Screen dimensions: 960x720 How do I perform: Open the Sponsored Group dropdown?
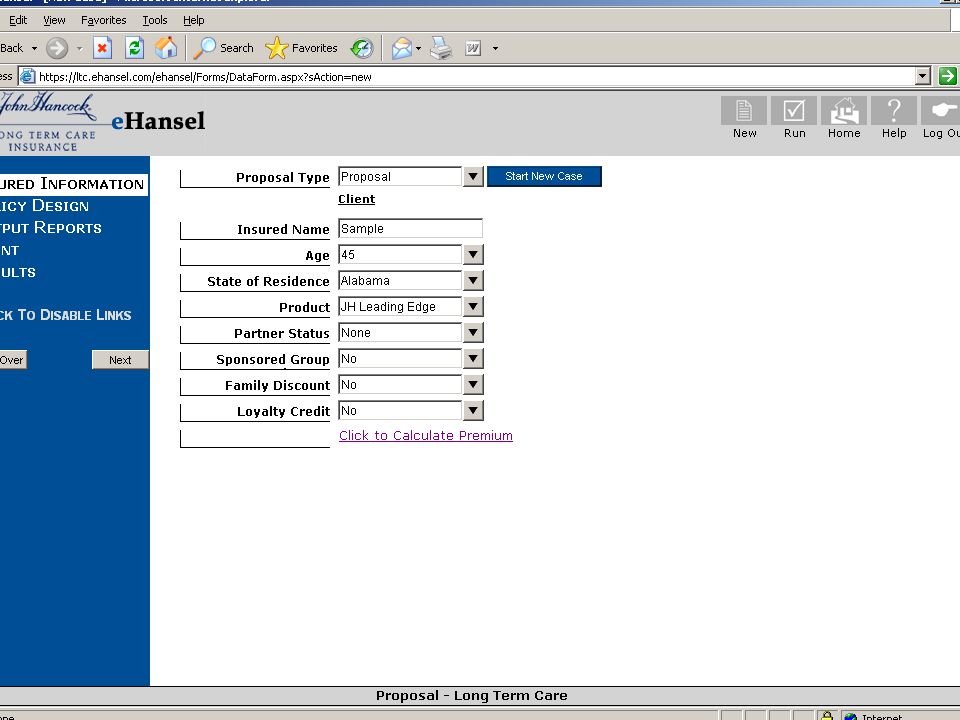(473, 358)
